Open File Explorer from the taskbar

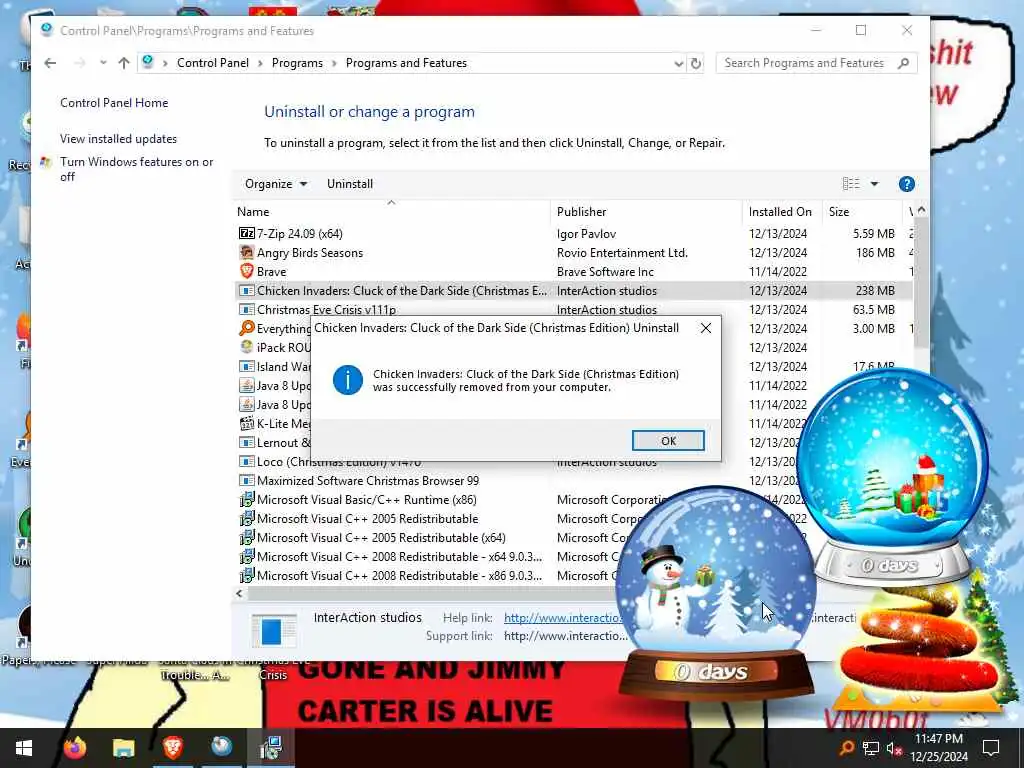123,748
